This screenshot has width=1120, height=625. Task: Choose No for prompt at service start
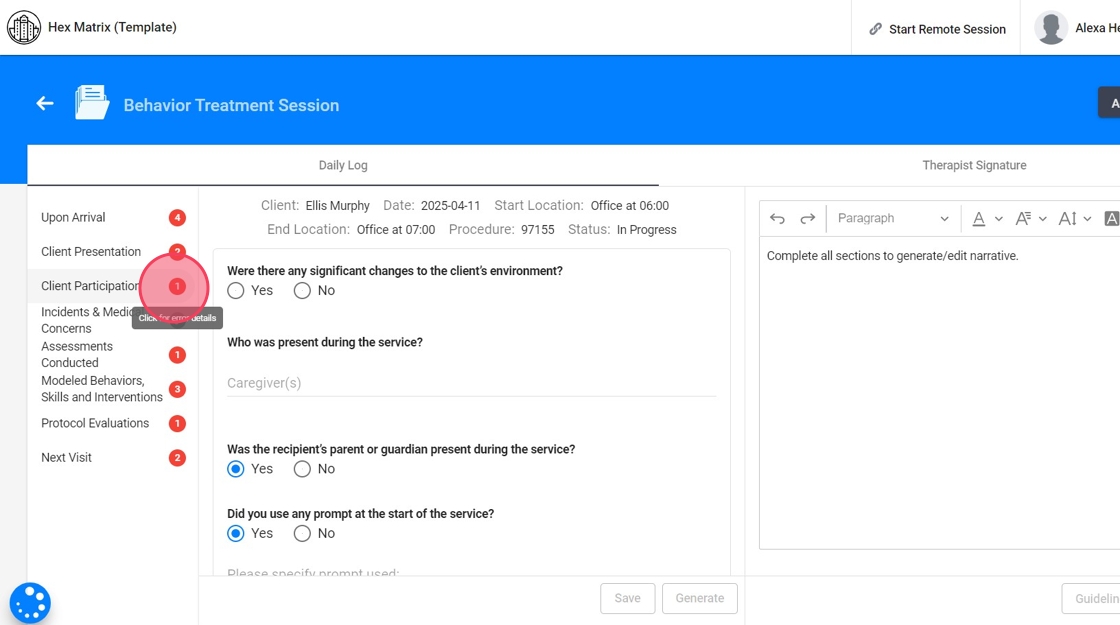coord(302,534)
